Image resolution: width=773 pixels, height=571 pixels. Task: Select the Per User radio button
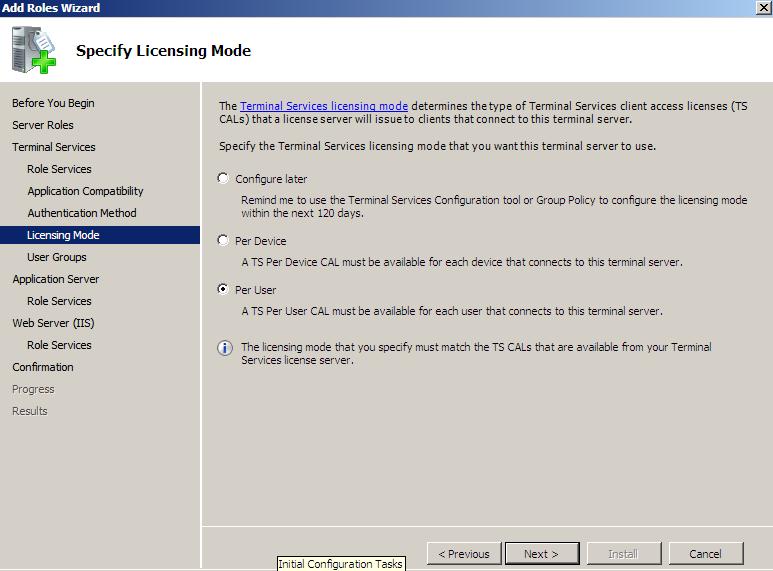coord(223,289)
